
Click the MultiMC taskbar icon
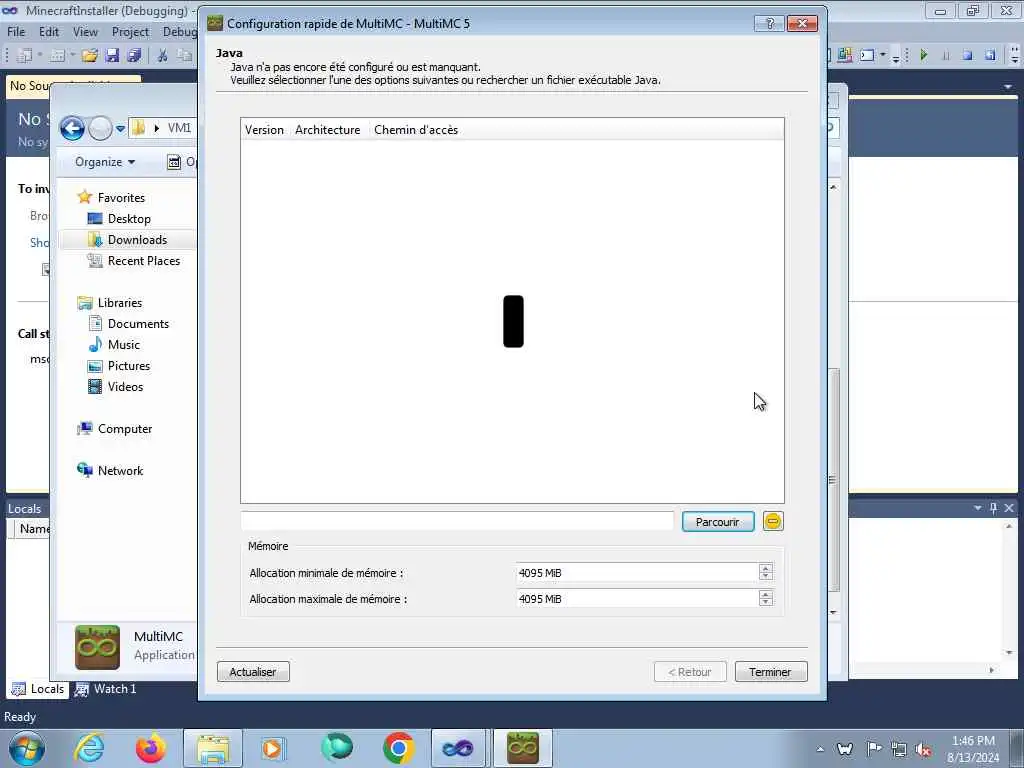pos(522,748)
